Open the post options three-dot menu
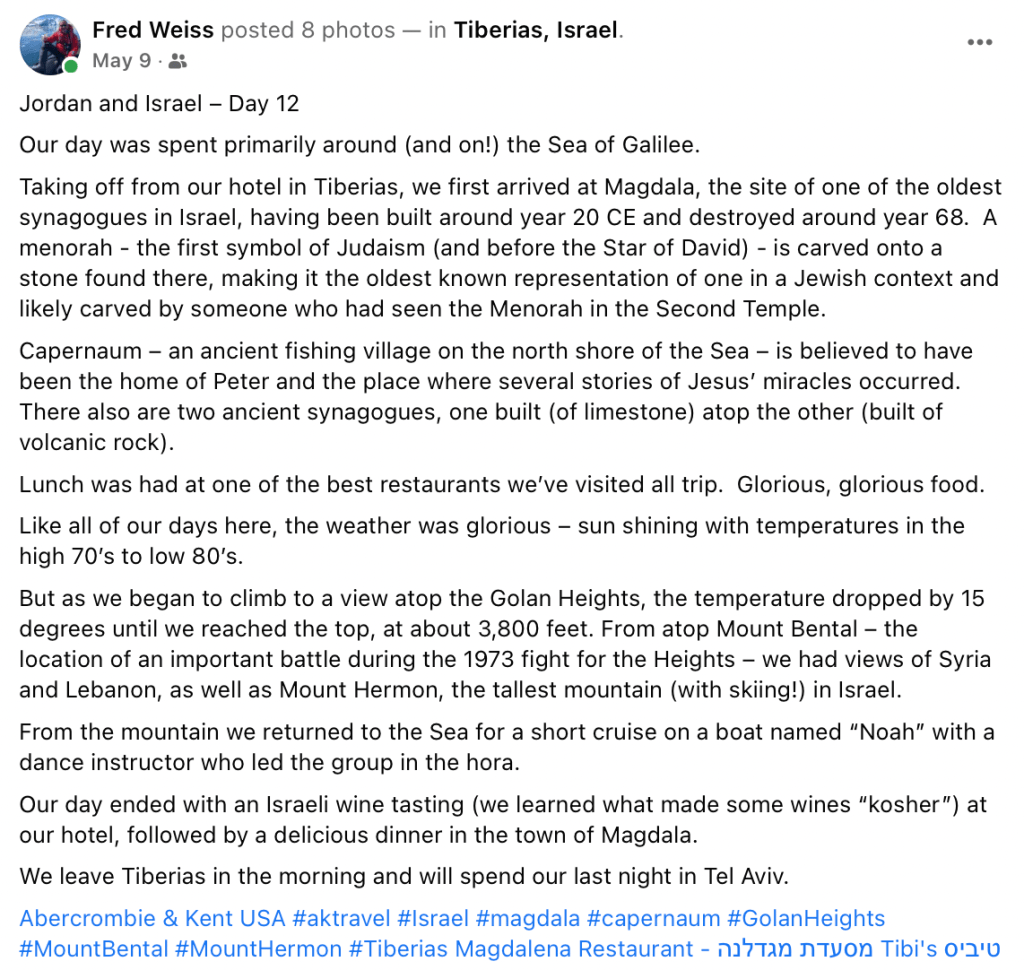 point(980,42)
